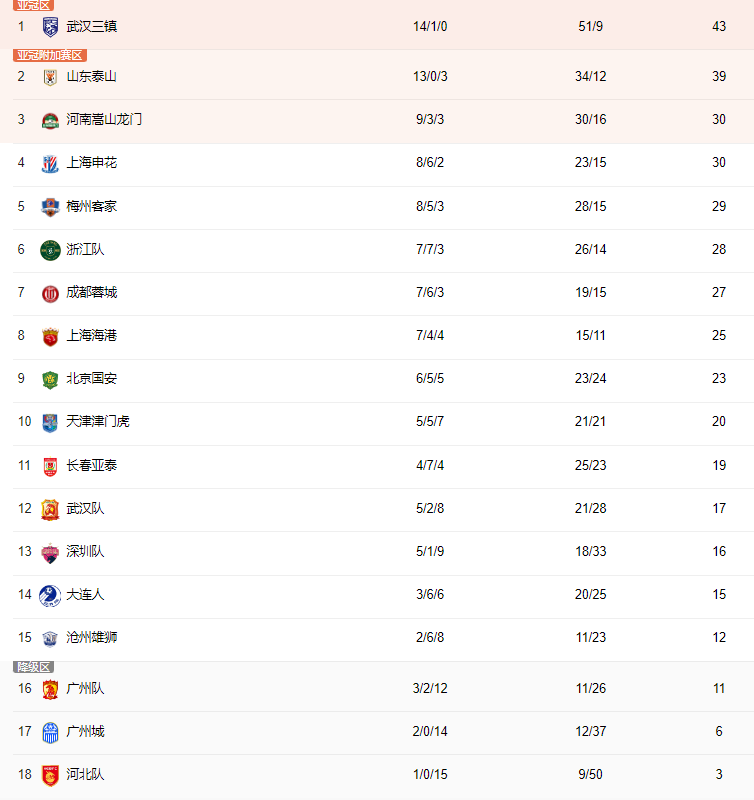Select the 亚冠附加赛区 zone label

50,55
